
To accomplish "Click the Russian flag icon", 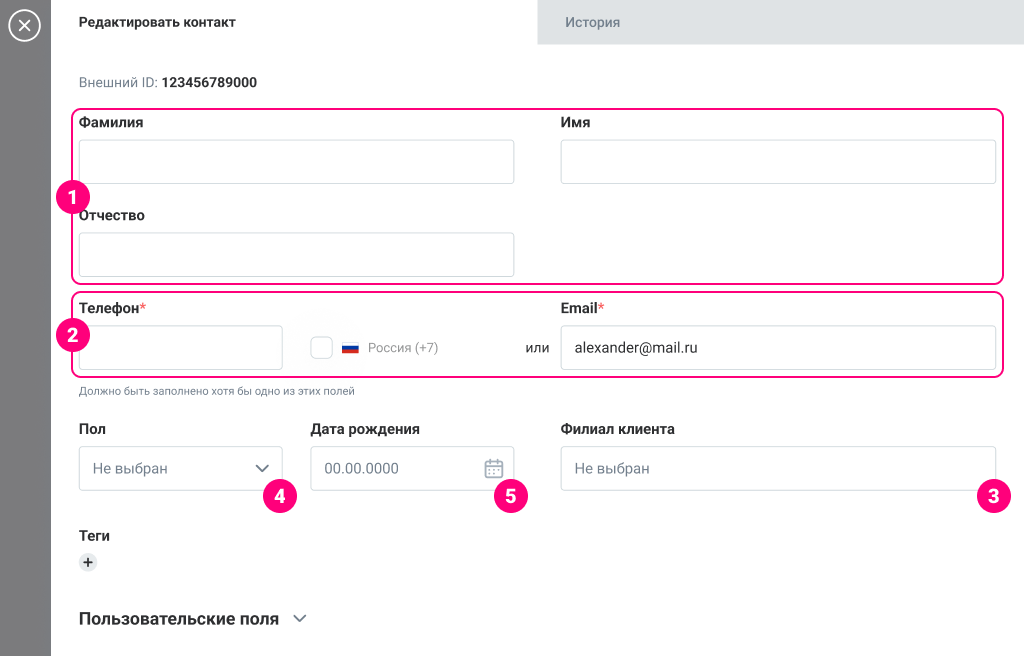I will pos(350,348).
